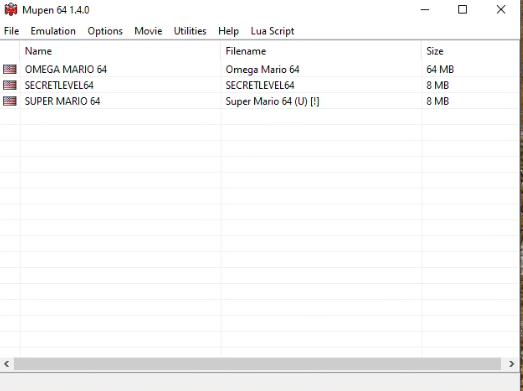523x391 pixels.
Task: Open the Help menu
Action: 228,31
